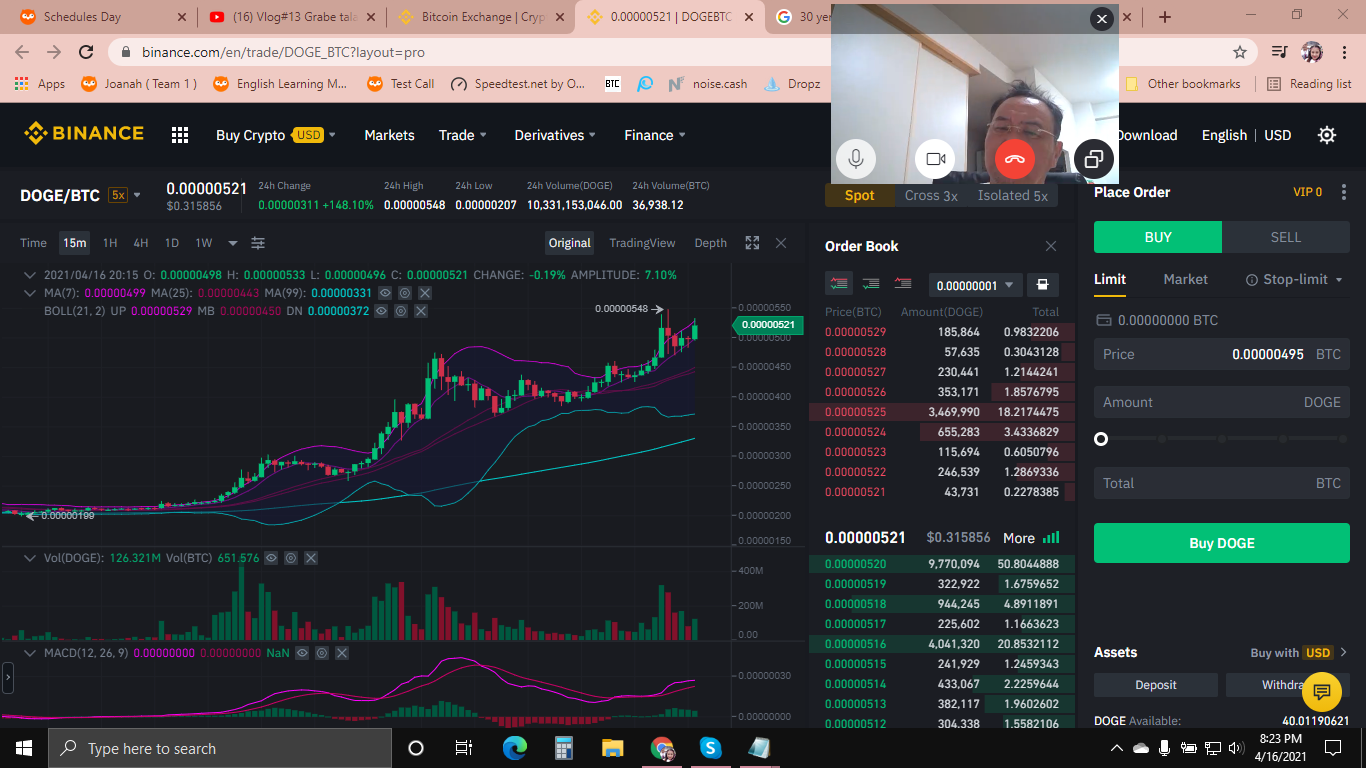This screenshot has height=768, width=1366.
Task: Open File Explorer from taskbar
Action: point(613,748)
